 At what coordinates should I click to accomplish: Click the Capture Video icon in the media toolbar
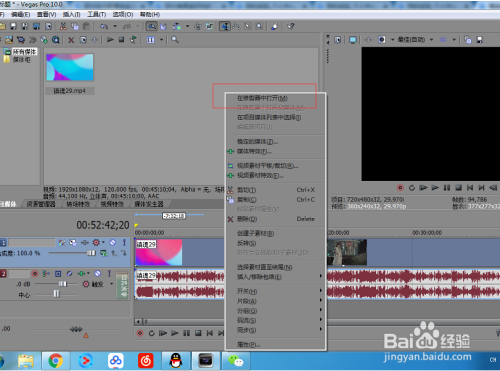pos(21,40)
